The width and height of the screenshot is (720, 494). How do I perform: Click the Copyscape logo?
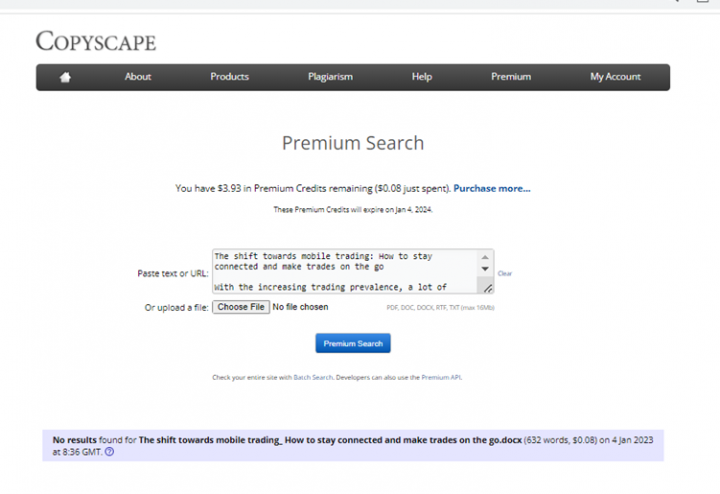[96, 41]
